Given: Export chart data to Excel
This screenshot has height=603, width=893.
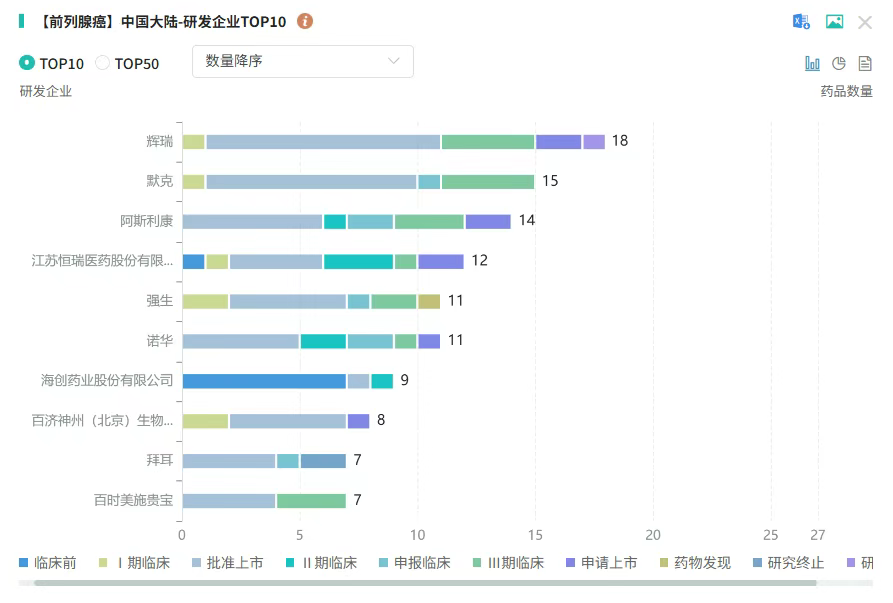Looking at the screenshot, I should point(801,22).
